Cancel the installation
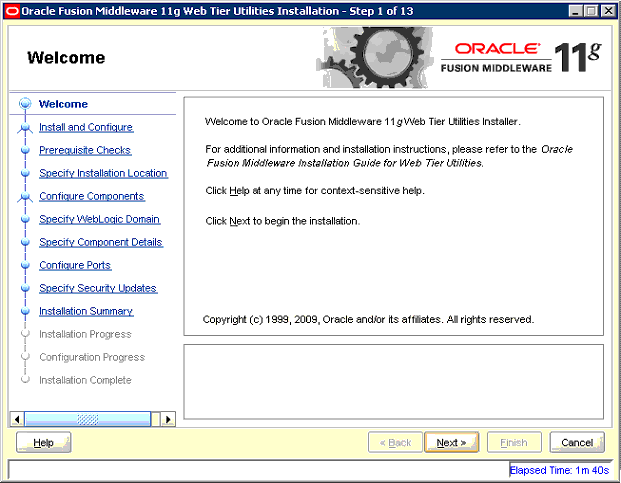621x483 pixels. [577, 442]
